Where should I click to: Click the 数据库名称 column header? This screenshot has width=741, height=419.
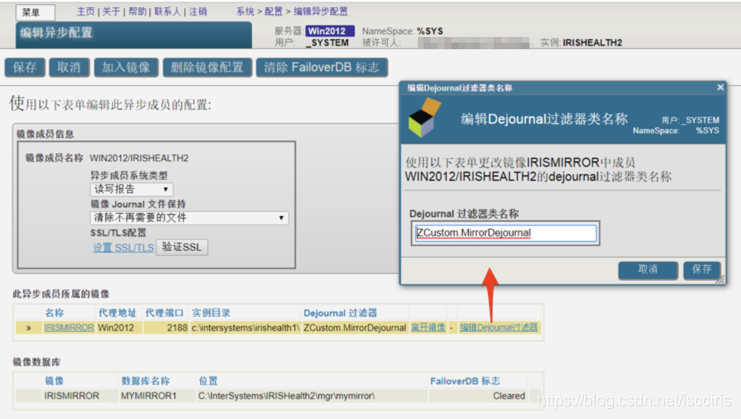146,381
